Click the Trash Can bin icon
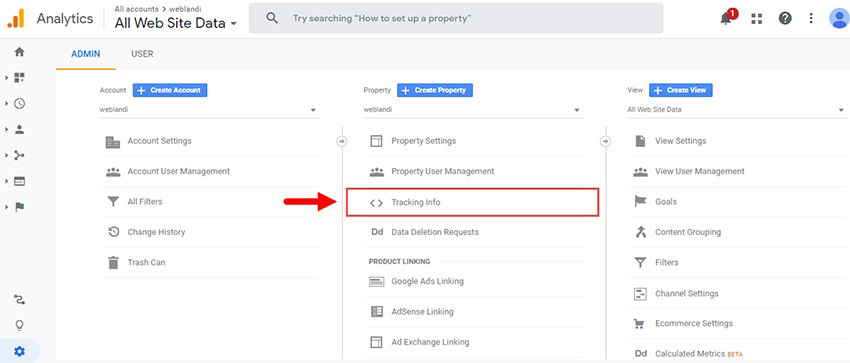 tap(113, 263)
